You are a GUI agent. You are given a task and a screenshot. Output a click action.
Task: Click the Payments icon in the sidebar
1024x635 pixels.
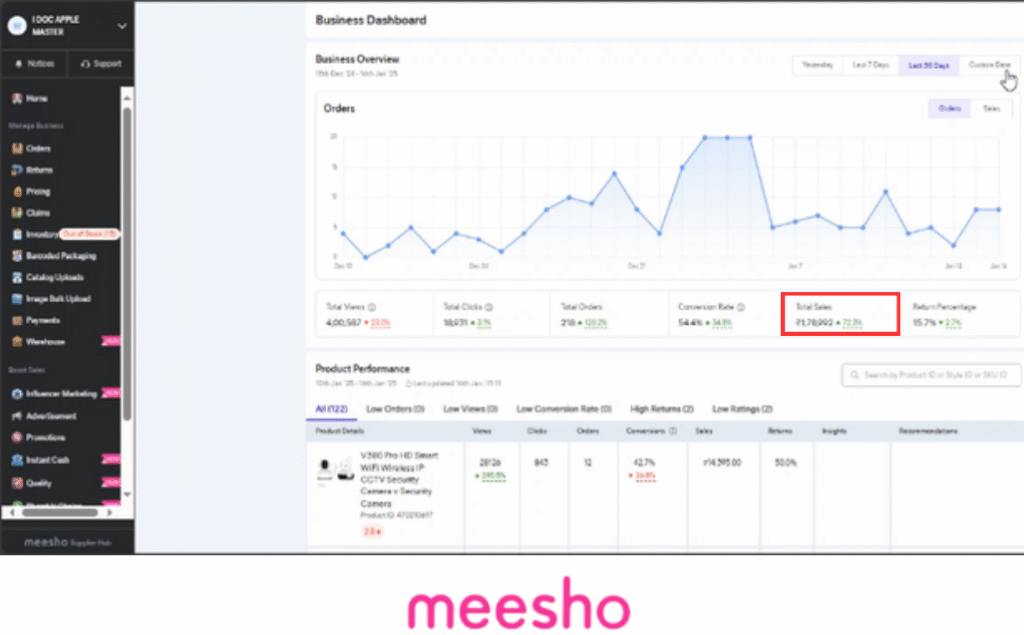pyautogui.click(x=17, y=320)
